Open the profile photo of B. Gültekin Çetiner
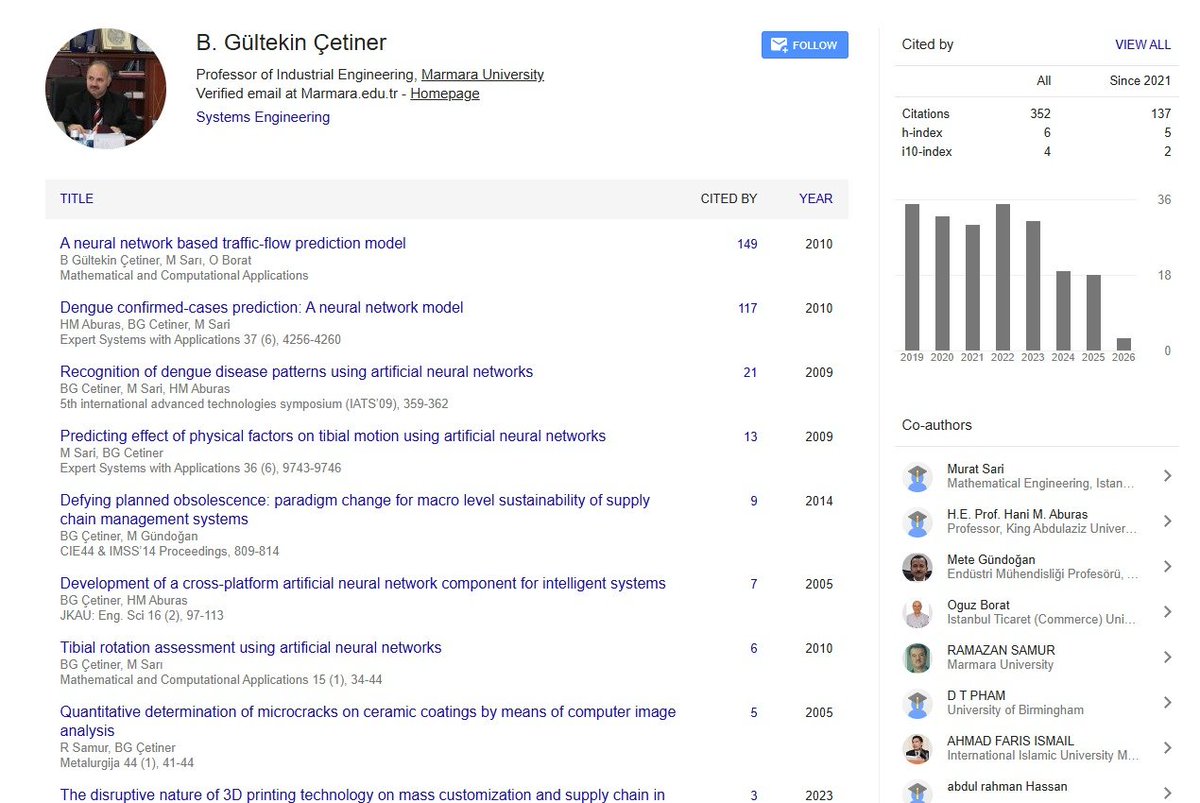 point(106,88)
